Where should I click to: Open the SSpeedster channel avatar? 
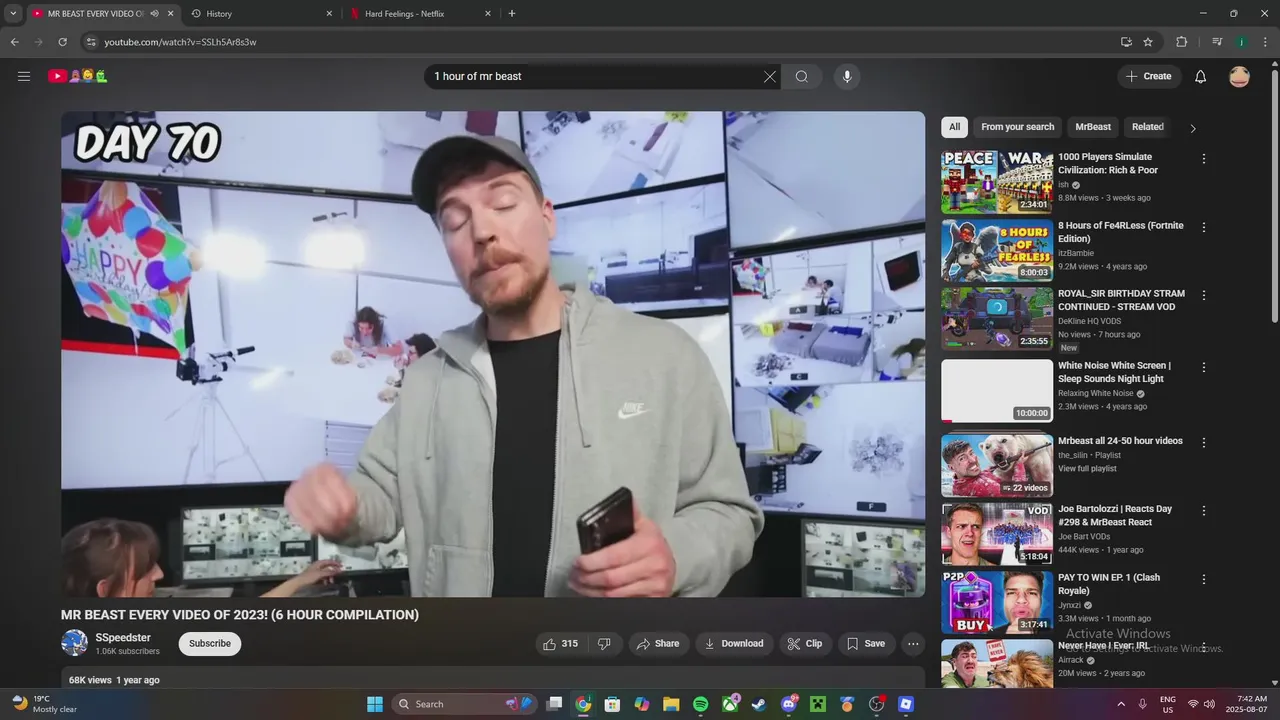74,643
